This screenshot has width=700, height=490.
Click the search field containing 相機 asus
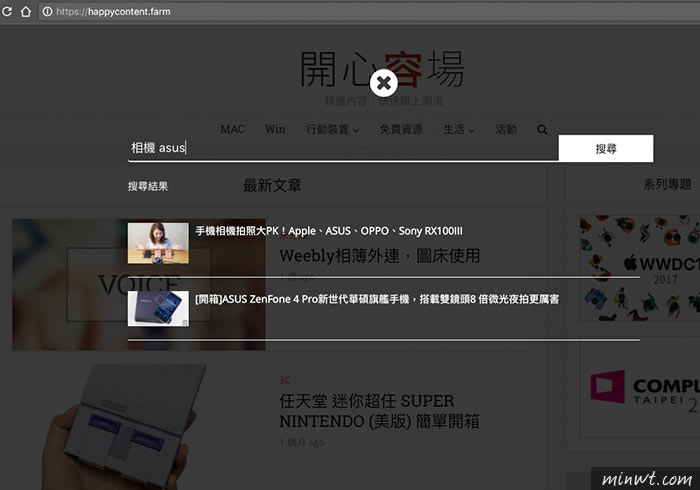[343, 148]
